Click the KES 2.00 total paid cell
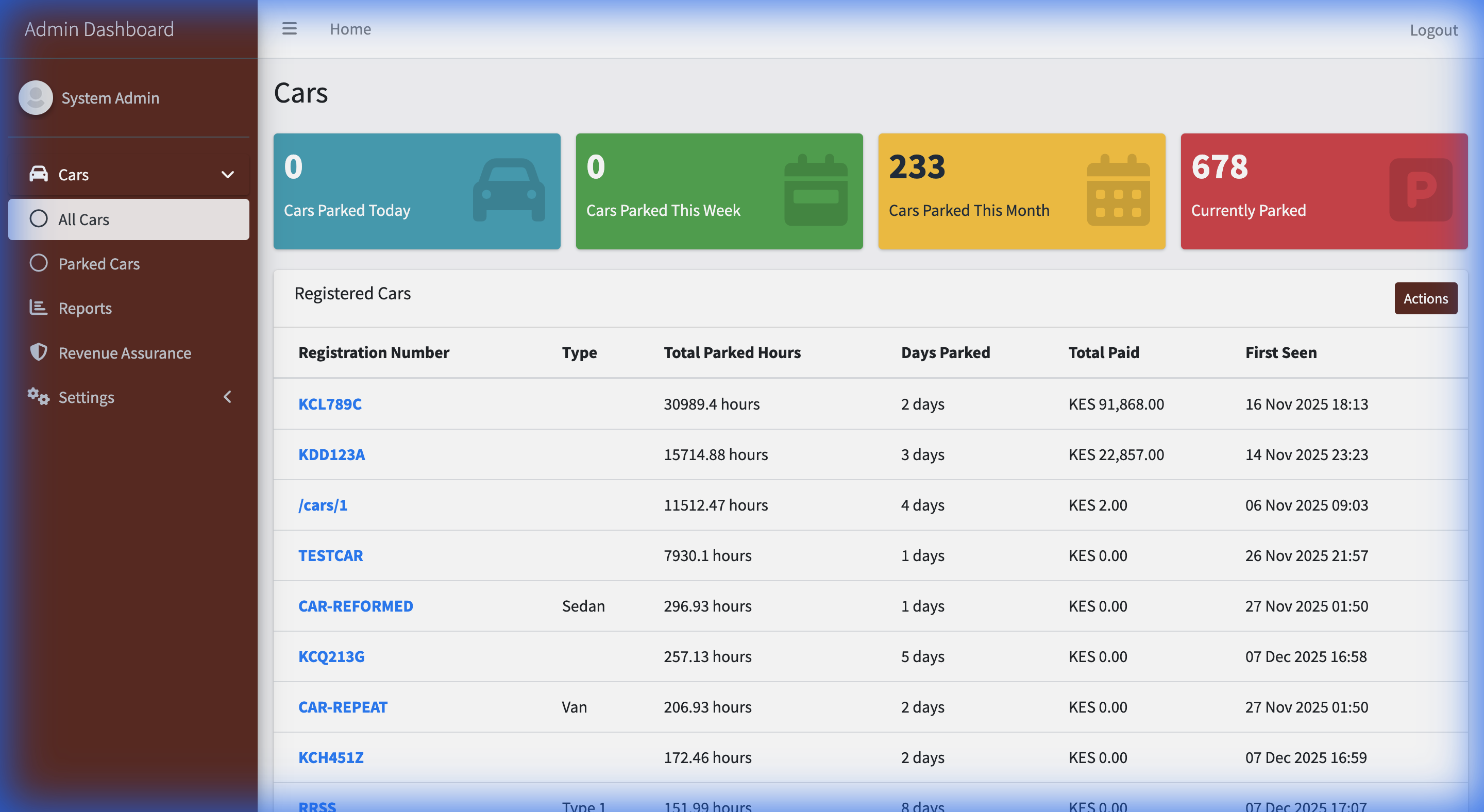 point(1098,505)
